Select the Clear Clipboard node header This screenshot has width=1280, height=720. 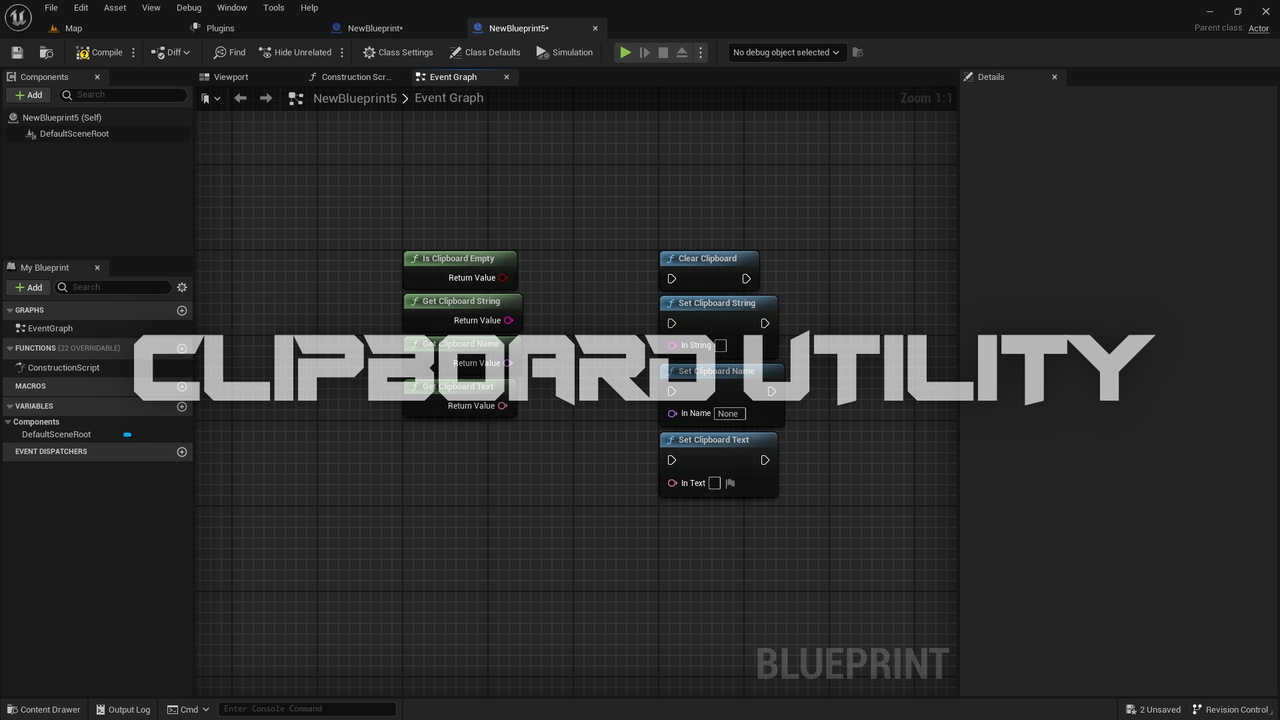click(x=709, y=258)
